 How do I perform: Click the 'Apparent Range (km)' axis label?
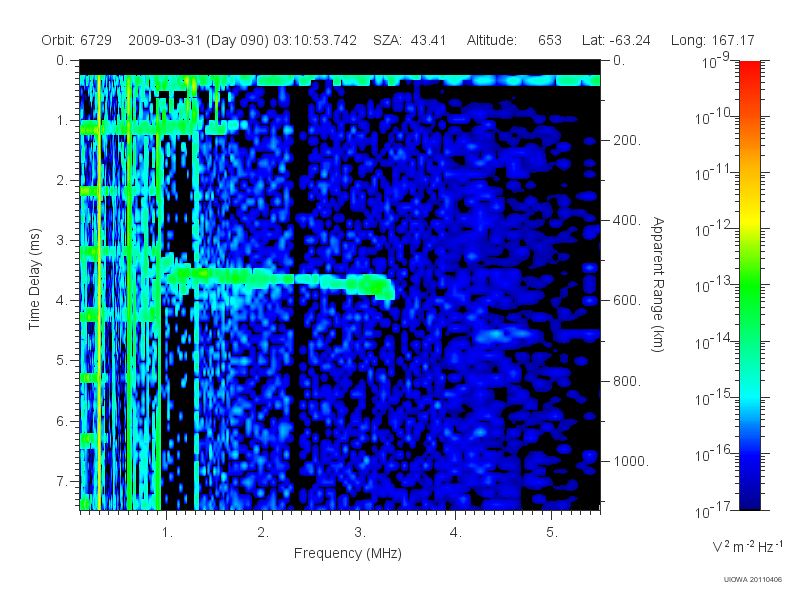658,284
